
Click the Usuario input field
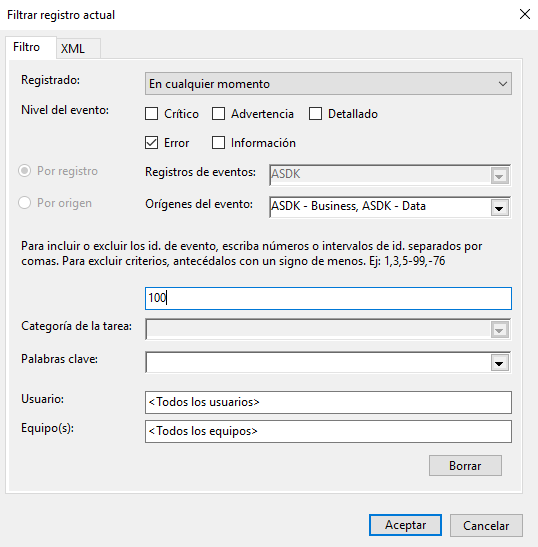click(x=328, y=402)
